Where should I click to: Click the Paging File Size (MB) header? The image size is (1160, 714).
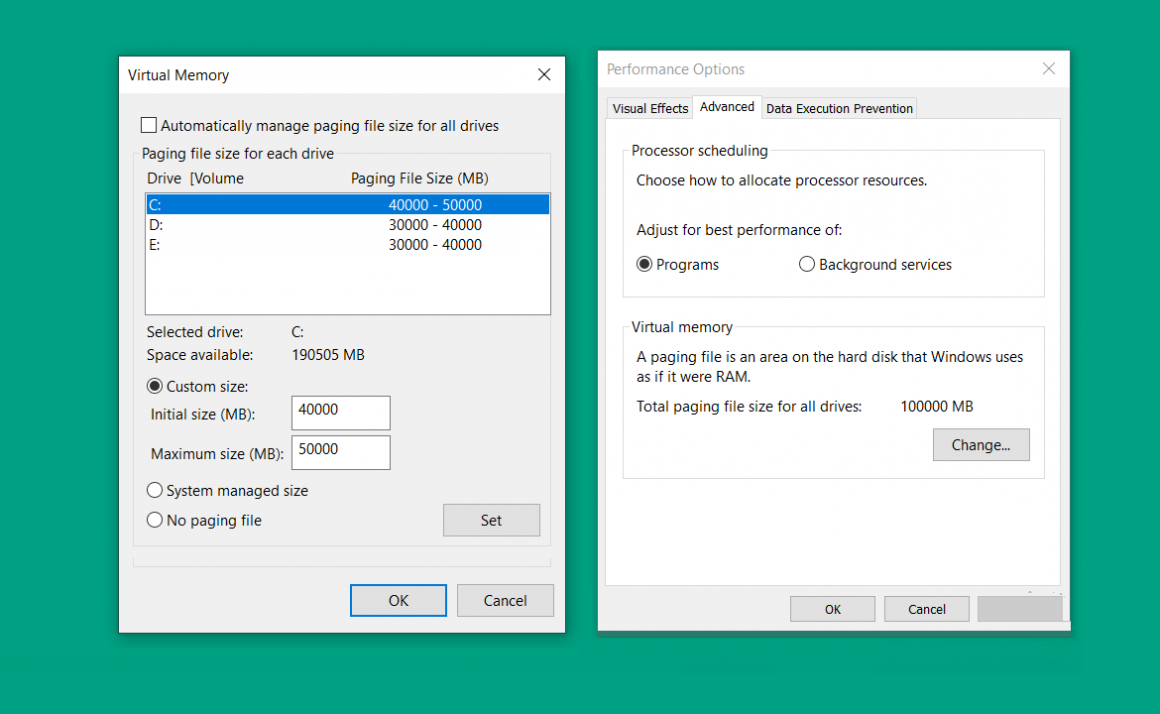pyautogui.click(x=419, y=178)
